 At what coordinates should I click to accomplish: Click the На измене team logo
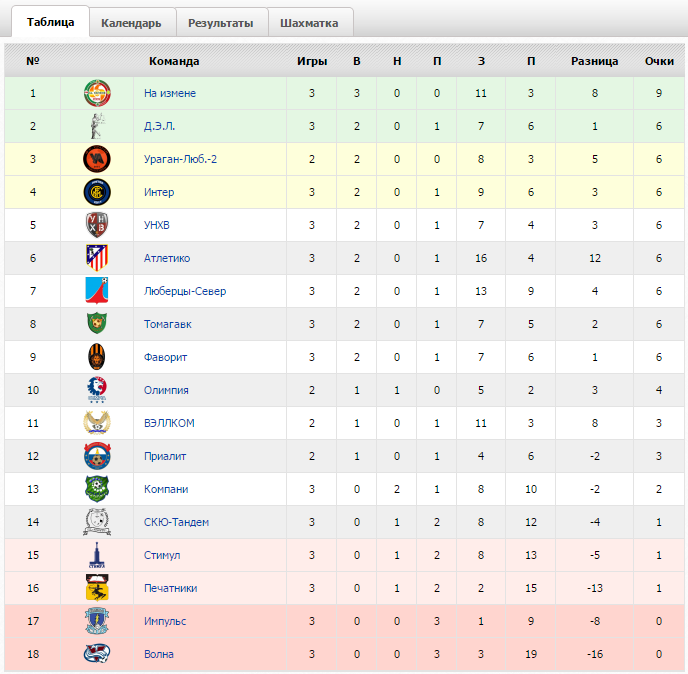point(97,93)
